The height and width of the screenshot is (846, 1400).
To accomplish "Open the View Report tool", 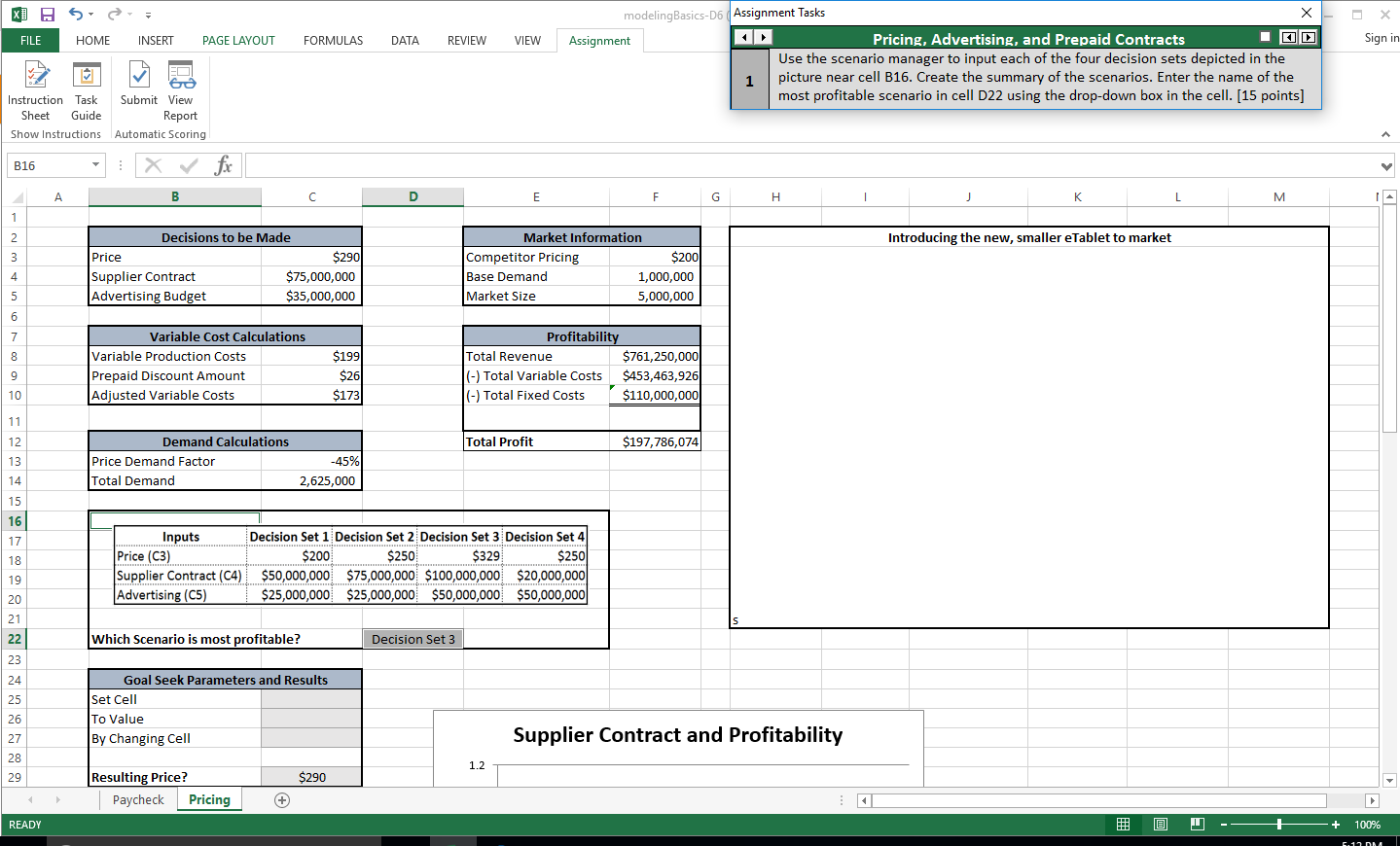I will click(181, 90).
